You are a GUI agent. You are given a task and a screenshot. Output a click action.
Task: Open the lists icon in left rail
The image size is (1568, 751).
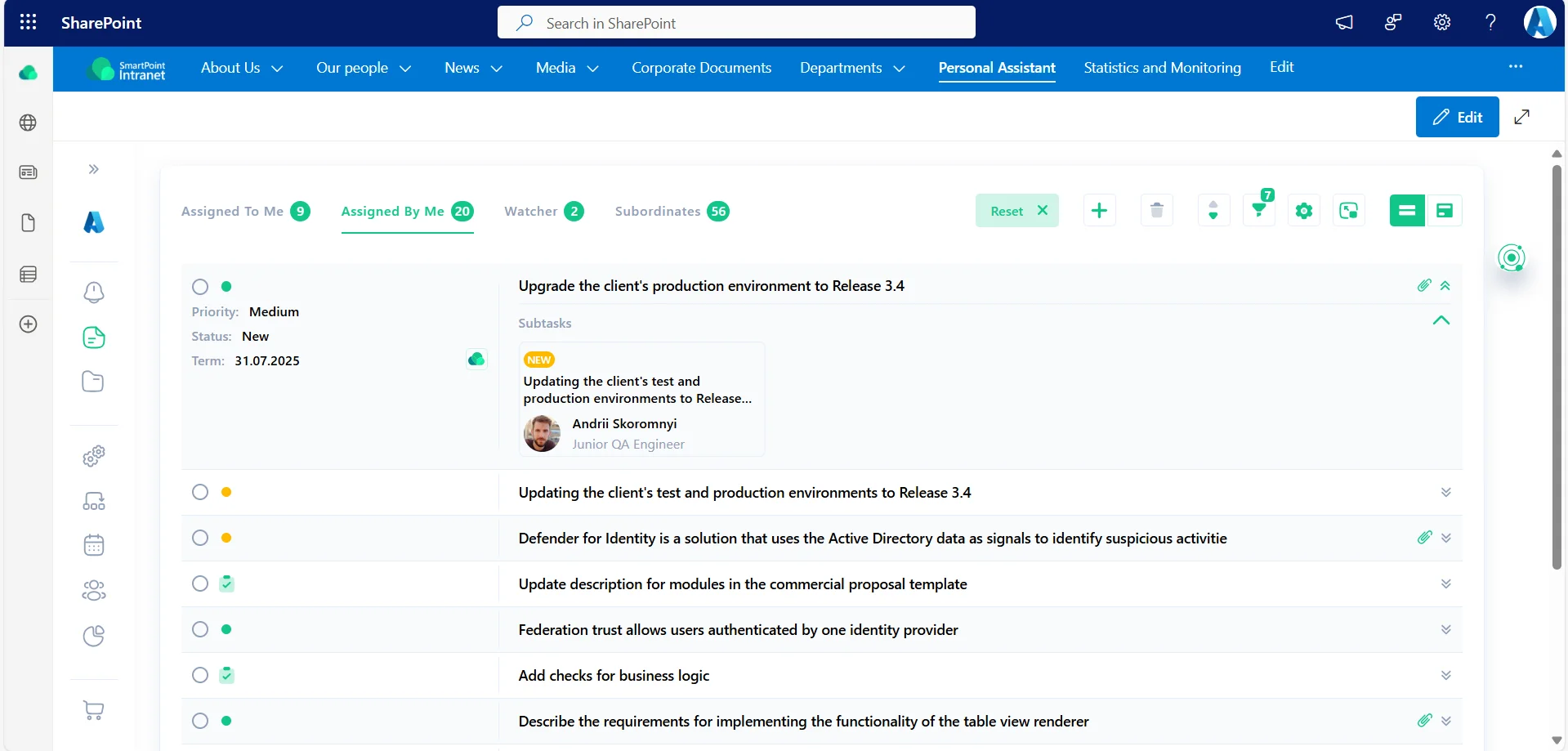[28, 274]
